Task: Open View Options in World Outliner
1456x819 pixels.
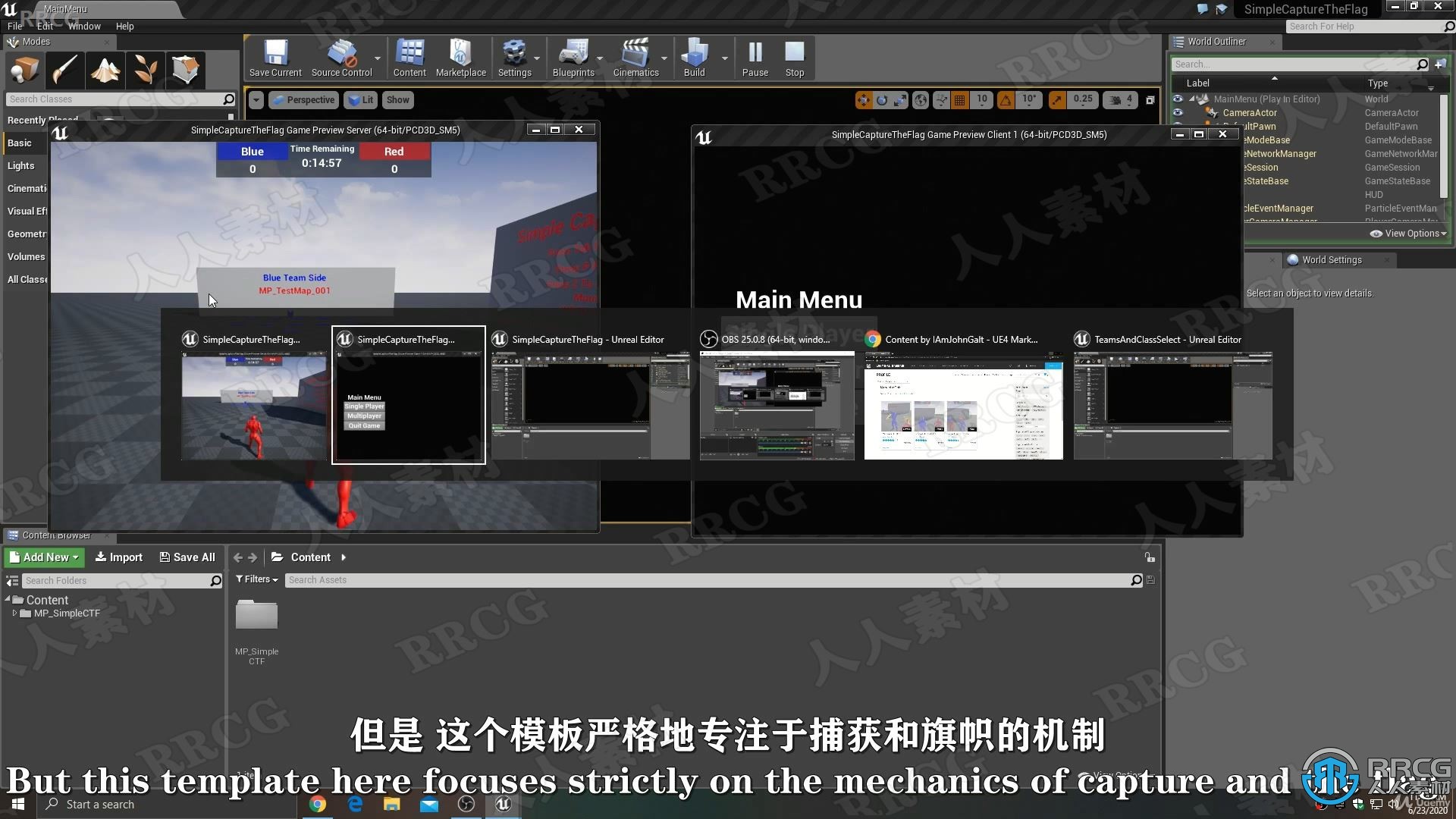Action: pos(1408,234)
